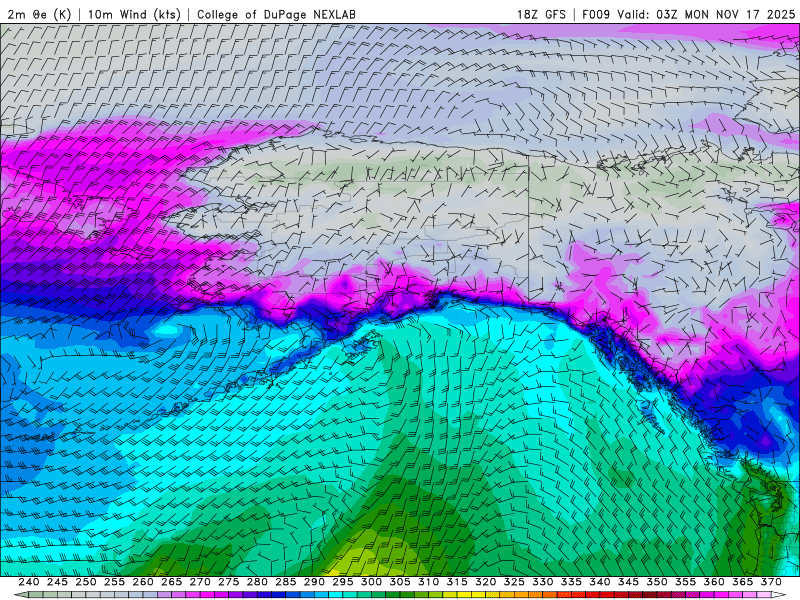This screenshot has width=800, height=600.
Task: Select the 370 value on the color scale
Action: click(x=771, y=582)
